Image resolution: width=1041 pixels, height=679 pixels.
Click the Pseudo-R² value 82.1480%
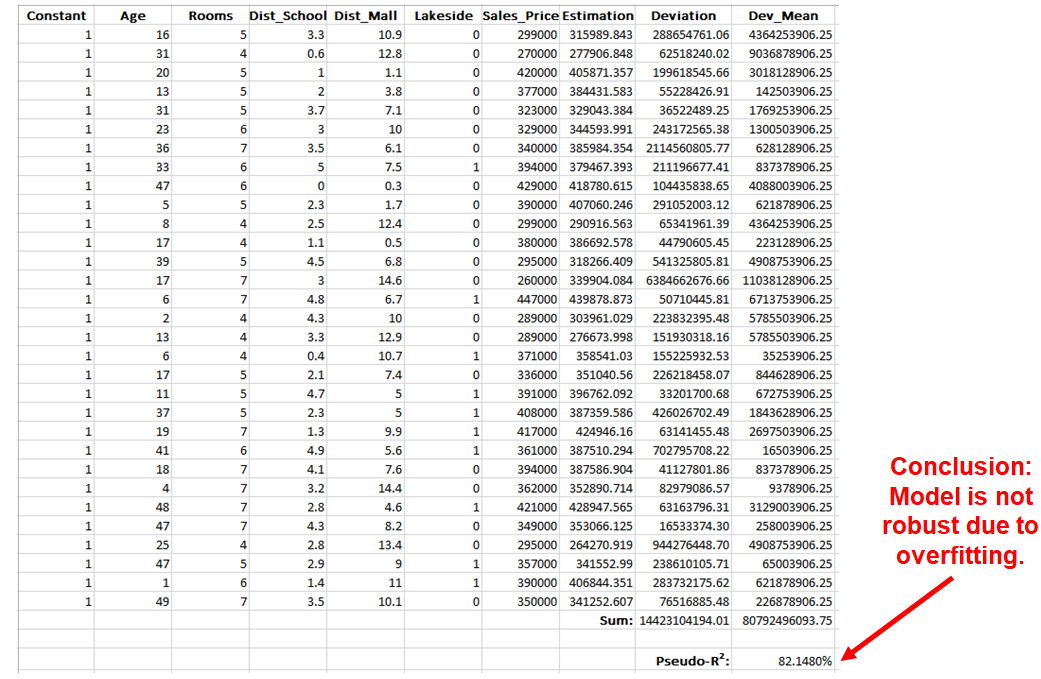[x=804, y=662]
